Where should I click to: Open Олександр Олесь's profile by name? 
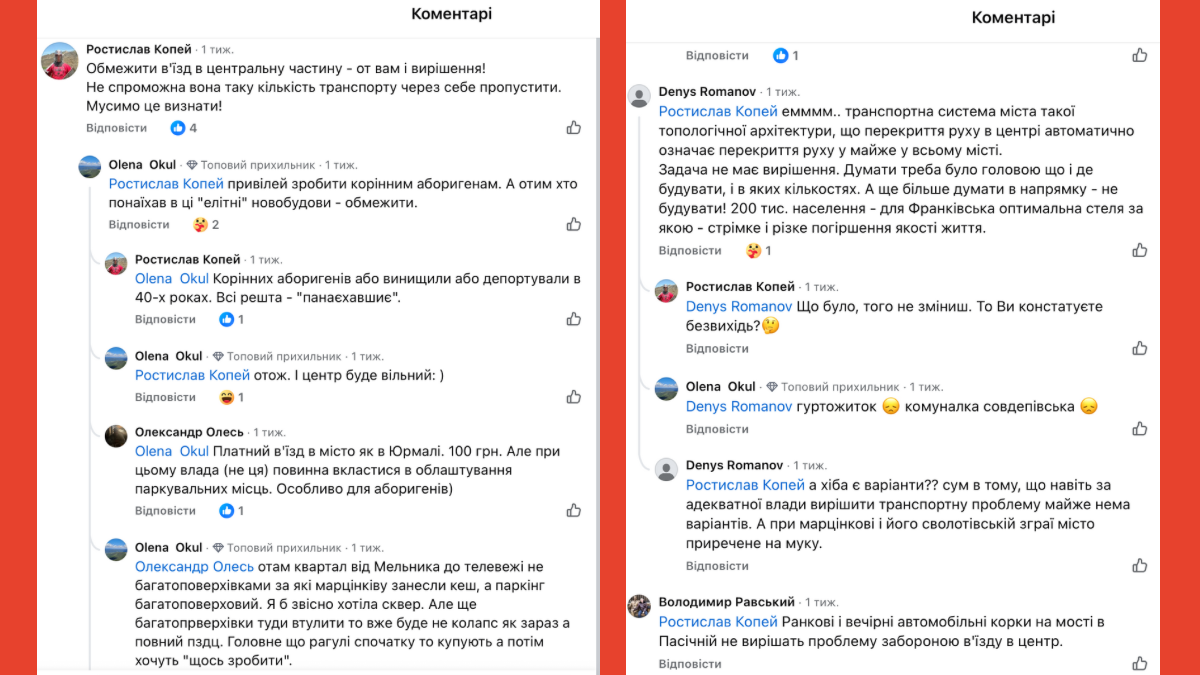click(189, 432)
